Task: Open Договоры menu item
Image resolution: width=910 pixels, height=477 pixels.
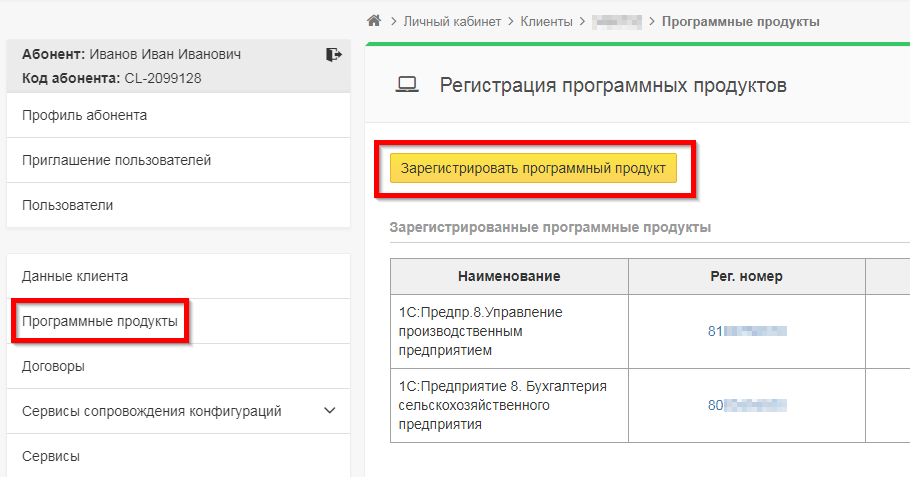Action: tap(178, 366)
